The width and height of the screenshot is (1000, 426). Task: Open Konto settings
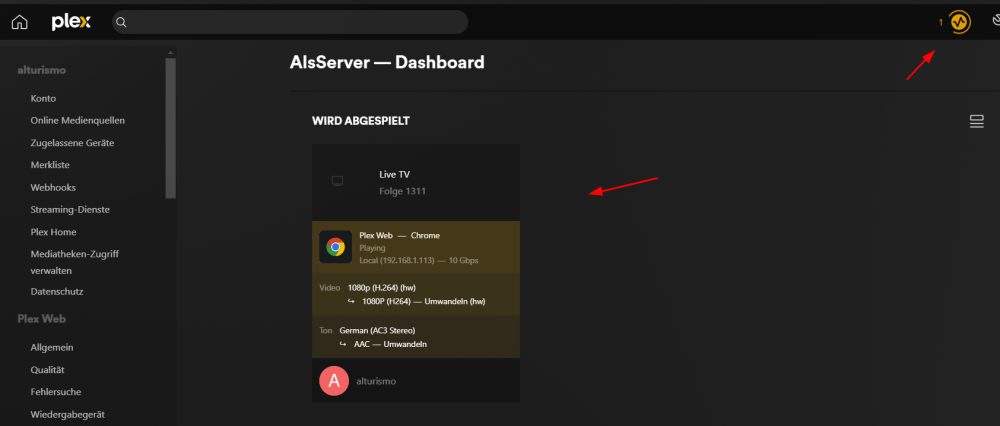(43, 98)
